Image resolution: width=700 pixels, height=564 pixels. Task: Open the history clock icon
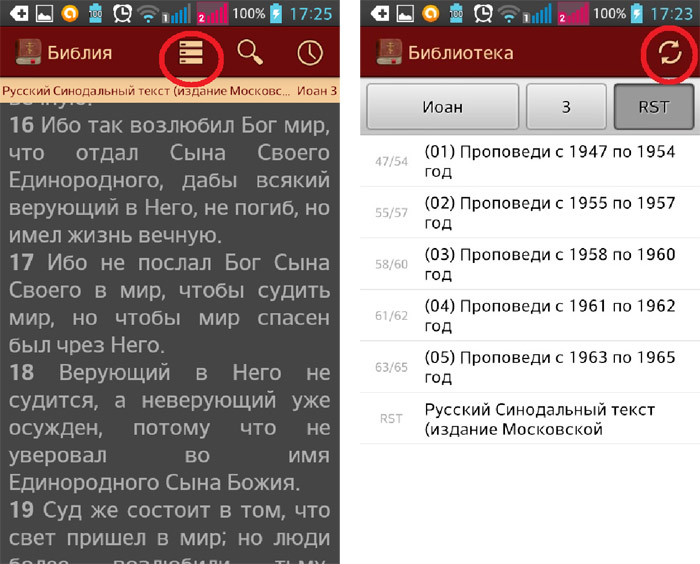[310, 53]
